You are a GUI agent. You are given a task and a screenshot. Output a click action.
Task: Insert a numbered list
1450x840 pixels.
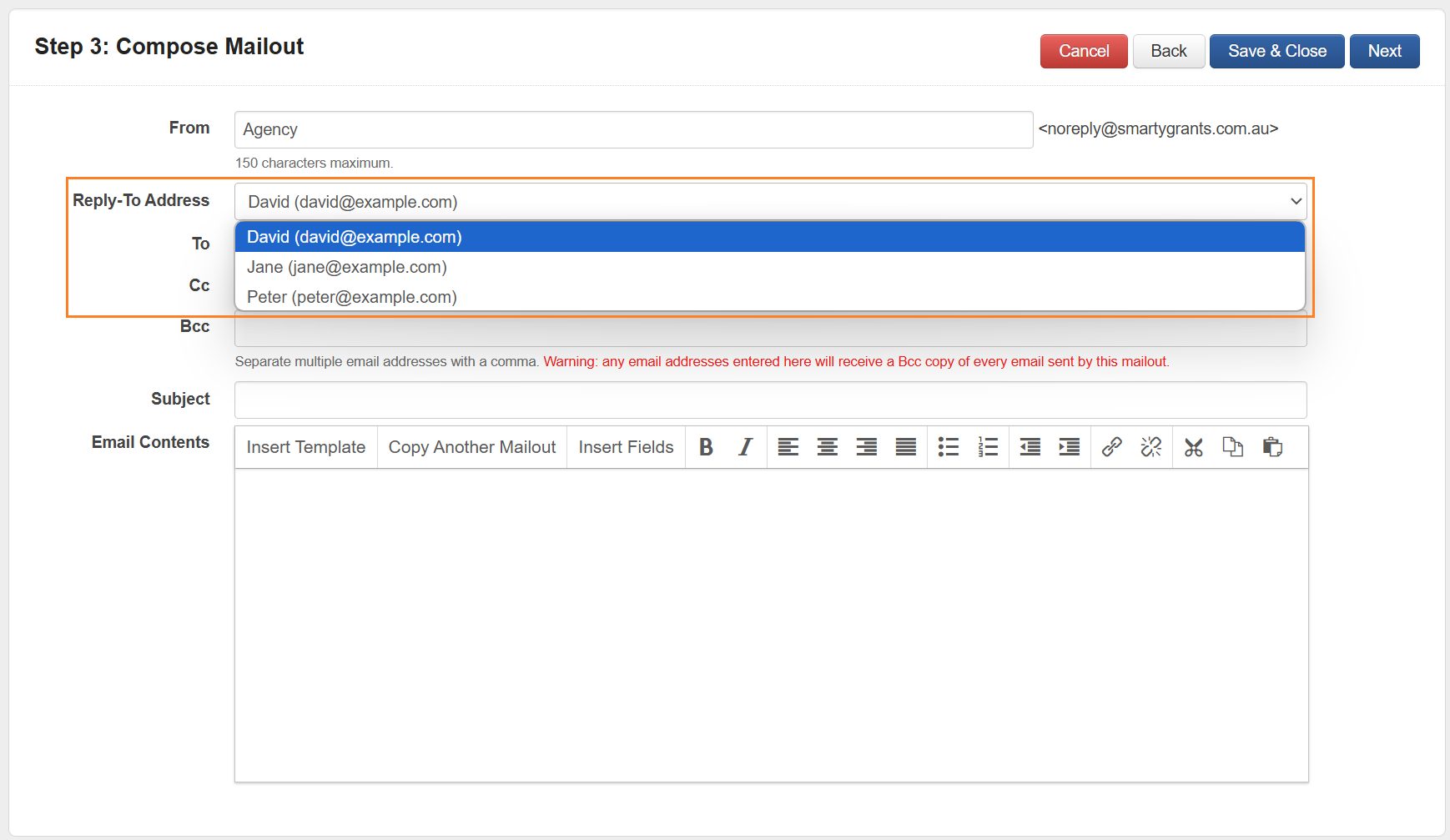pos(988,447)
